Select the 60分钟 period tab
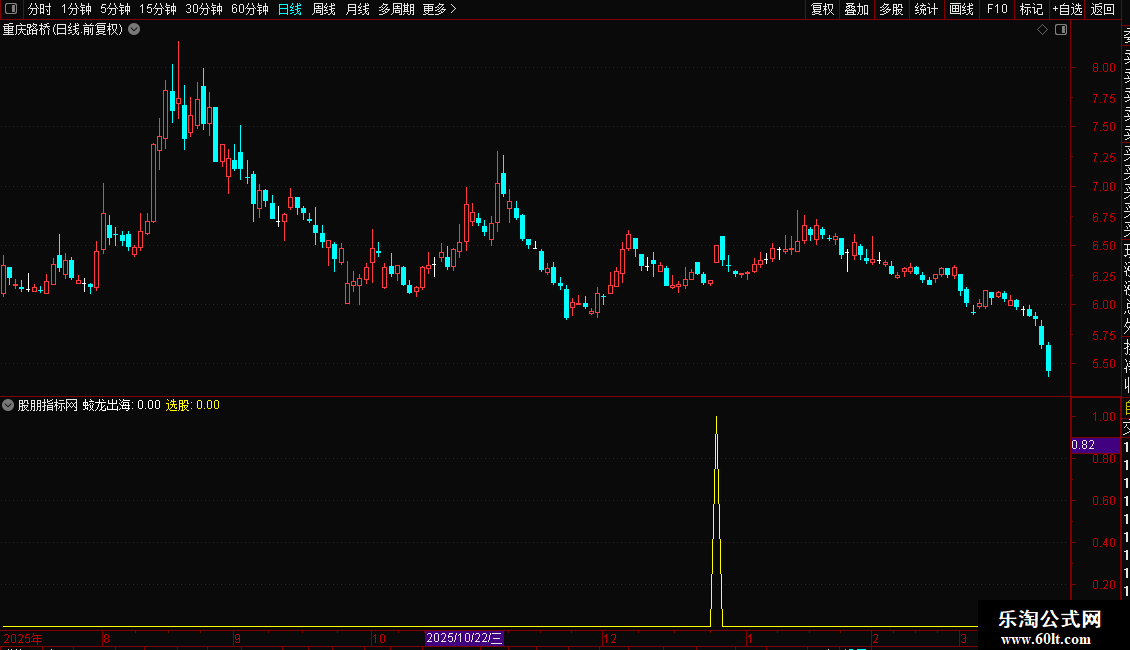1130x650 pixels. point(250,9)
